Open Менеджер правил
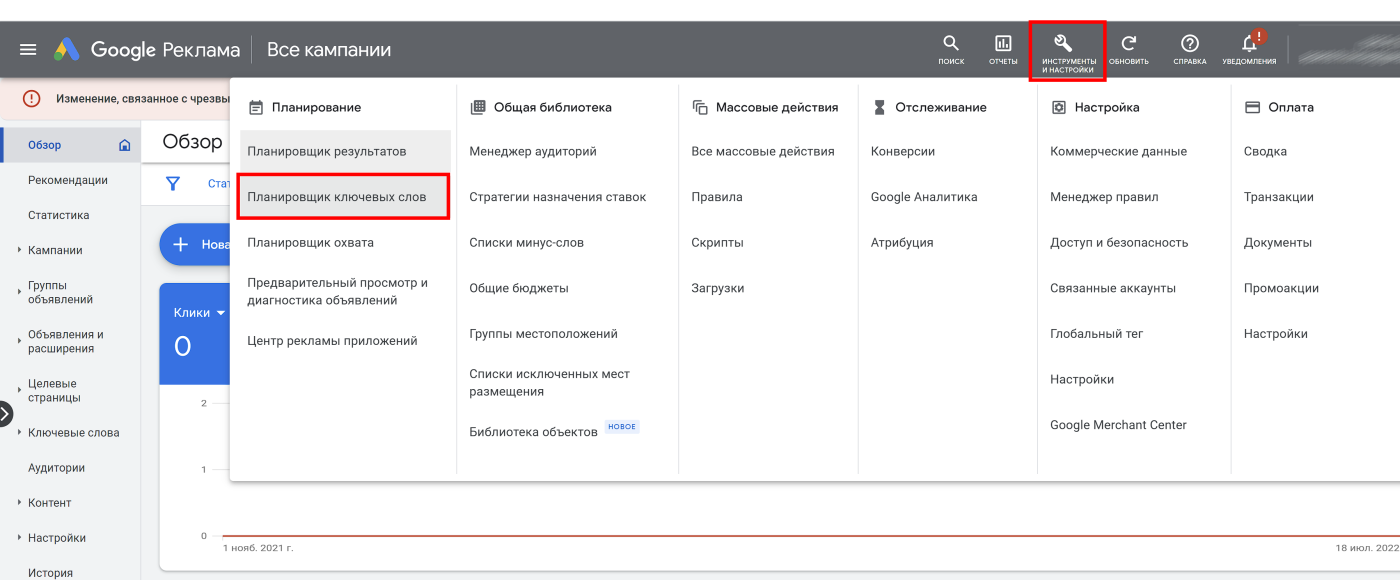 [1104, 197]
